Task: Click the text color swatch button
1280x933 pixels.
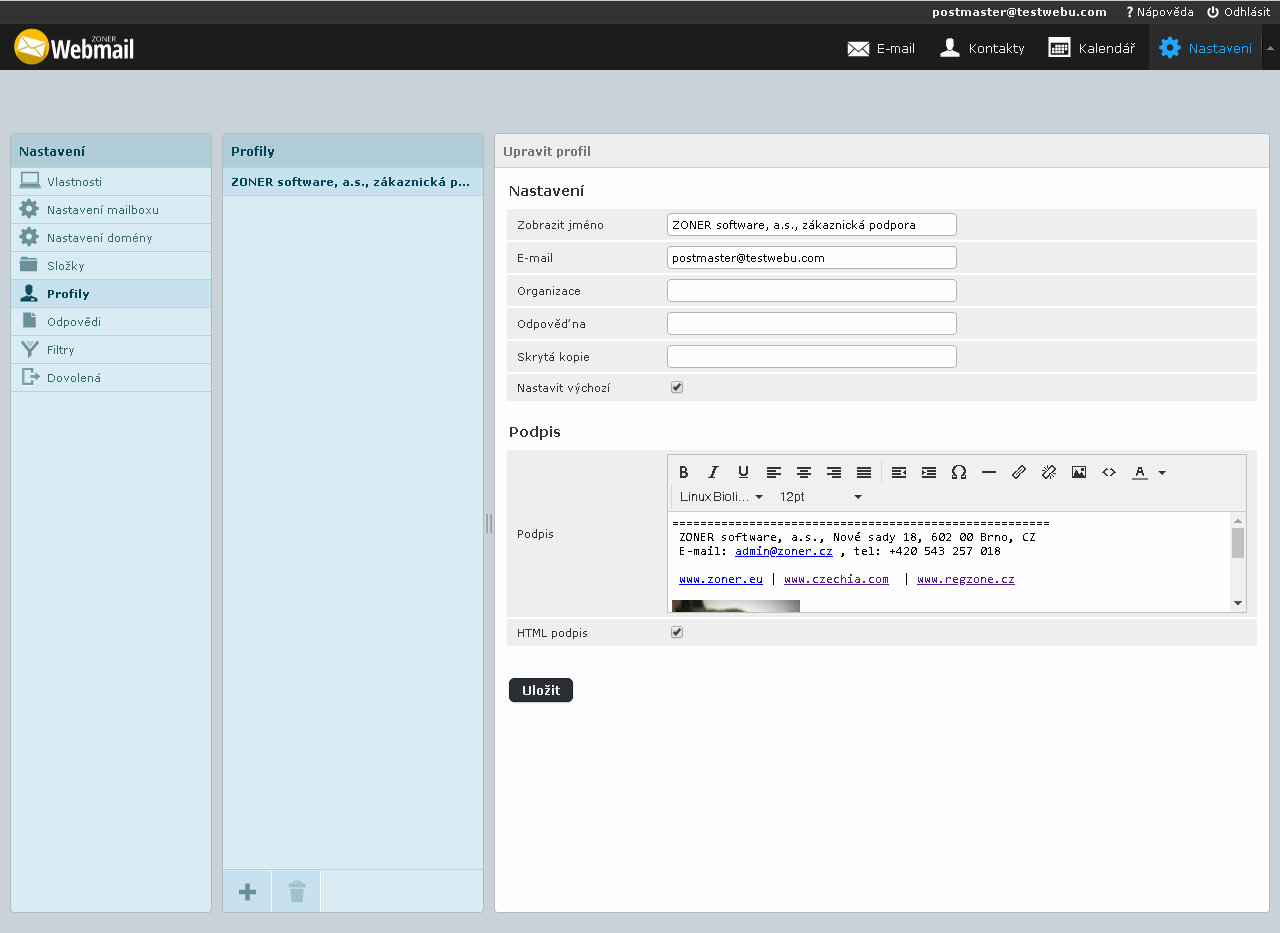Action: pyautogui.click(x=1139, y=472)
